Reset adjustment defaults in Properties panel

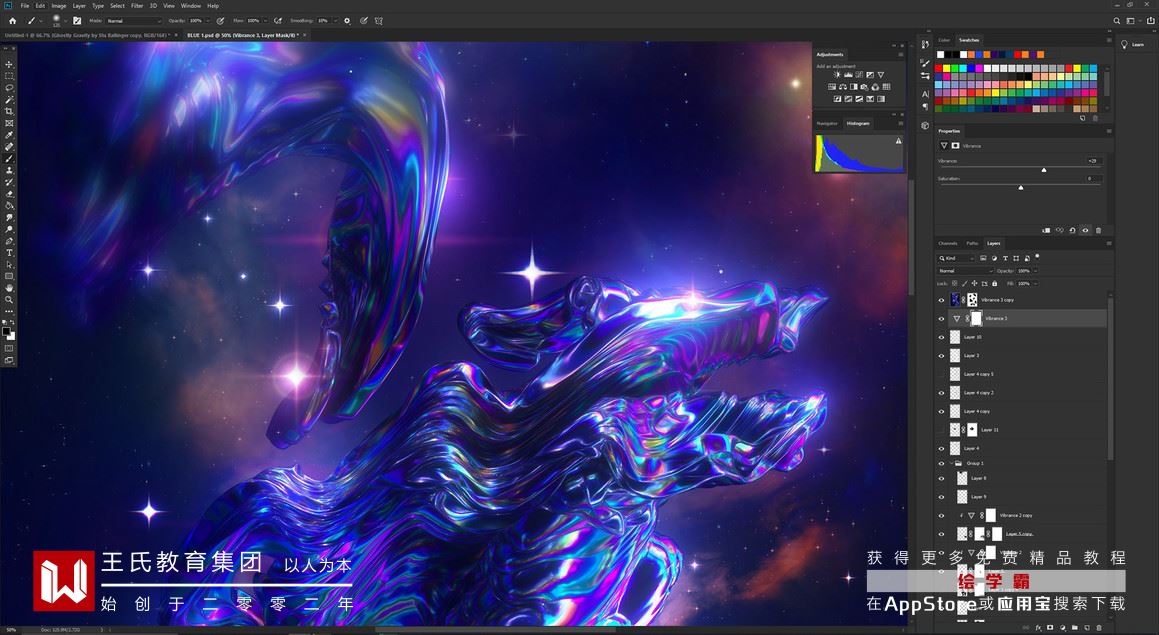[x=1072, y=230]
